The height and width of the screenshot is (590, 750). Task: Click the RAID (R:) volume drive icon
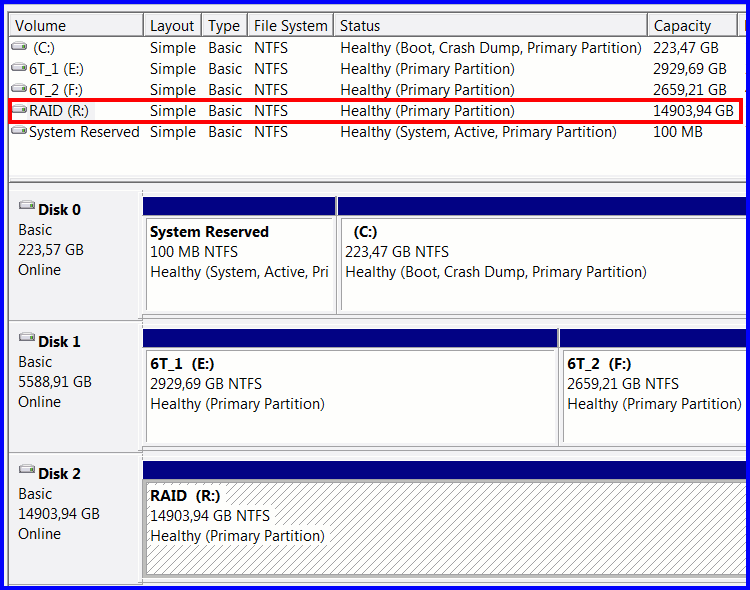coord(19,110)
